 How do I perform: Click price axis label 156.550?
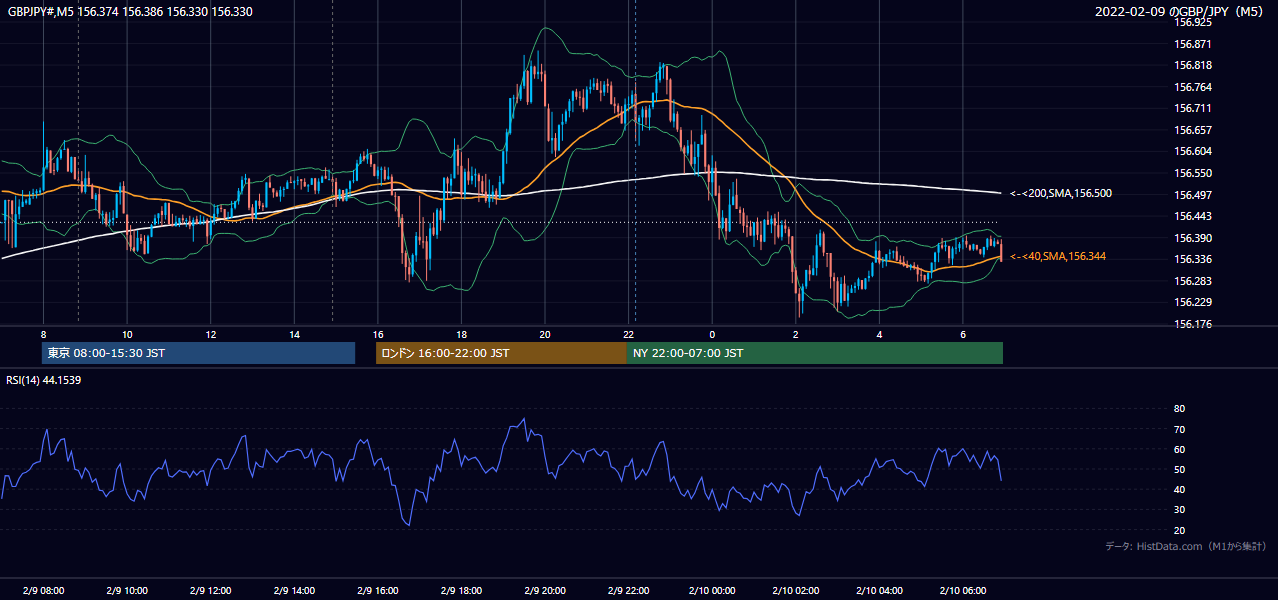click(x=1193, y=173)
